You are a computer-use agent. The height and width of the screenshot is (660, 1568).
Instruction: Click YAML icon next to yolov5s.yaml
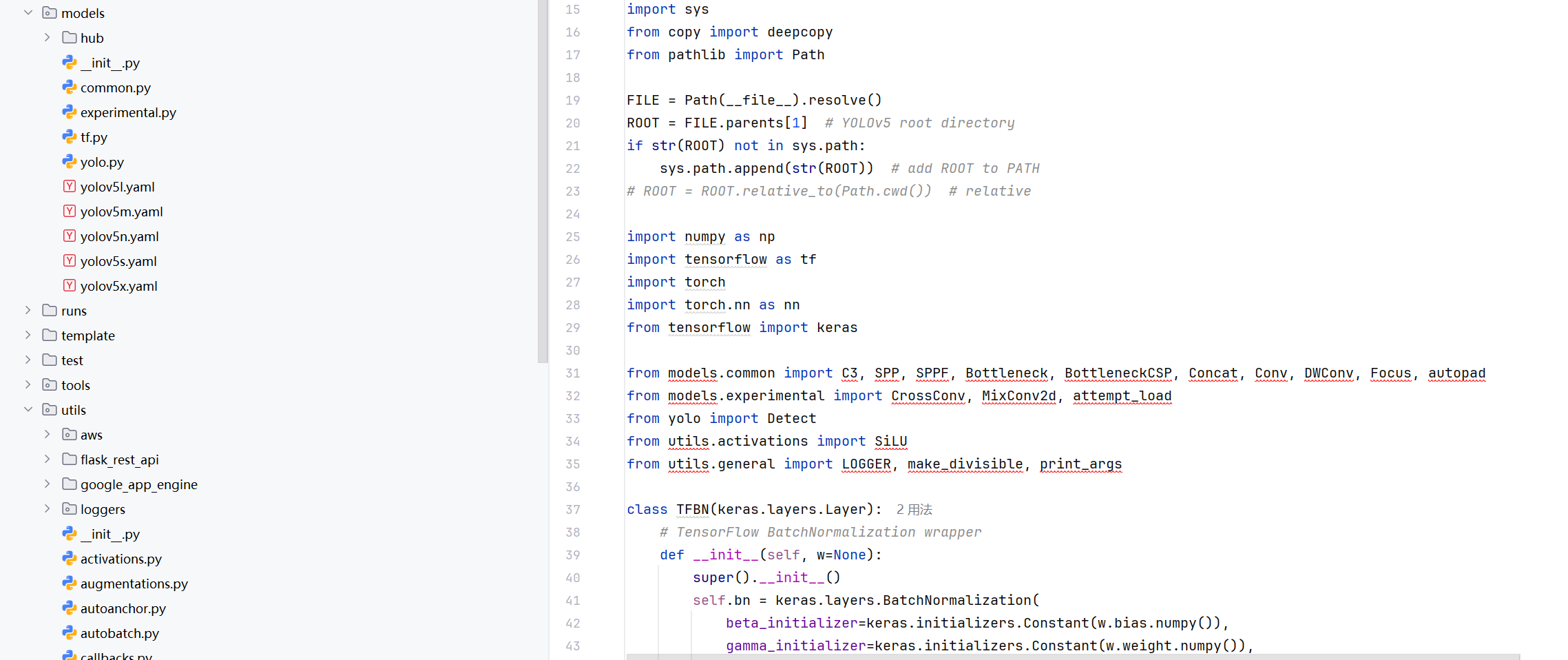coord(69,260)
